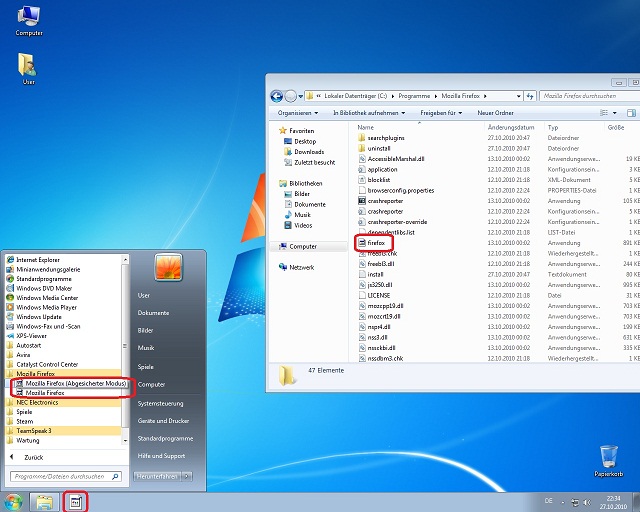Image resolution: width=640 pixels, height=512 pixels.
Task: Click Lokaler Datenträger (C:) breadcrumb
Action: [356, 96]
